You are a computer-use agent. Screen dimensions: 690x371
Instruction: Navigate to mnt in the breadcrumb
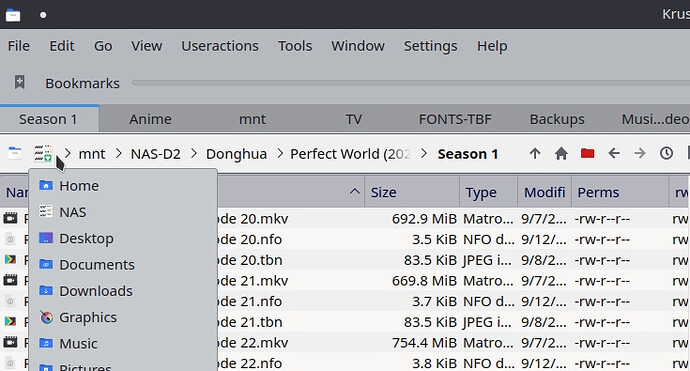click(92, 154)
